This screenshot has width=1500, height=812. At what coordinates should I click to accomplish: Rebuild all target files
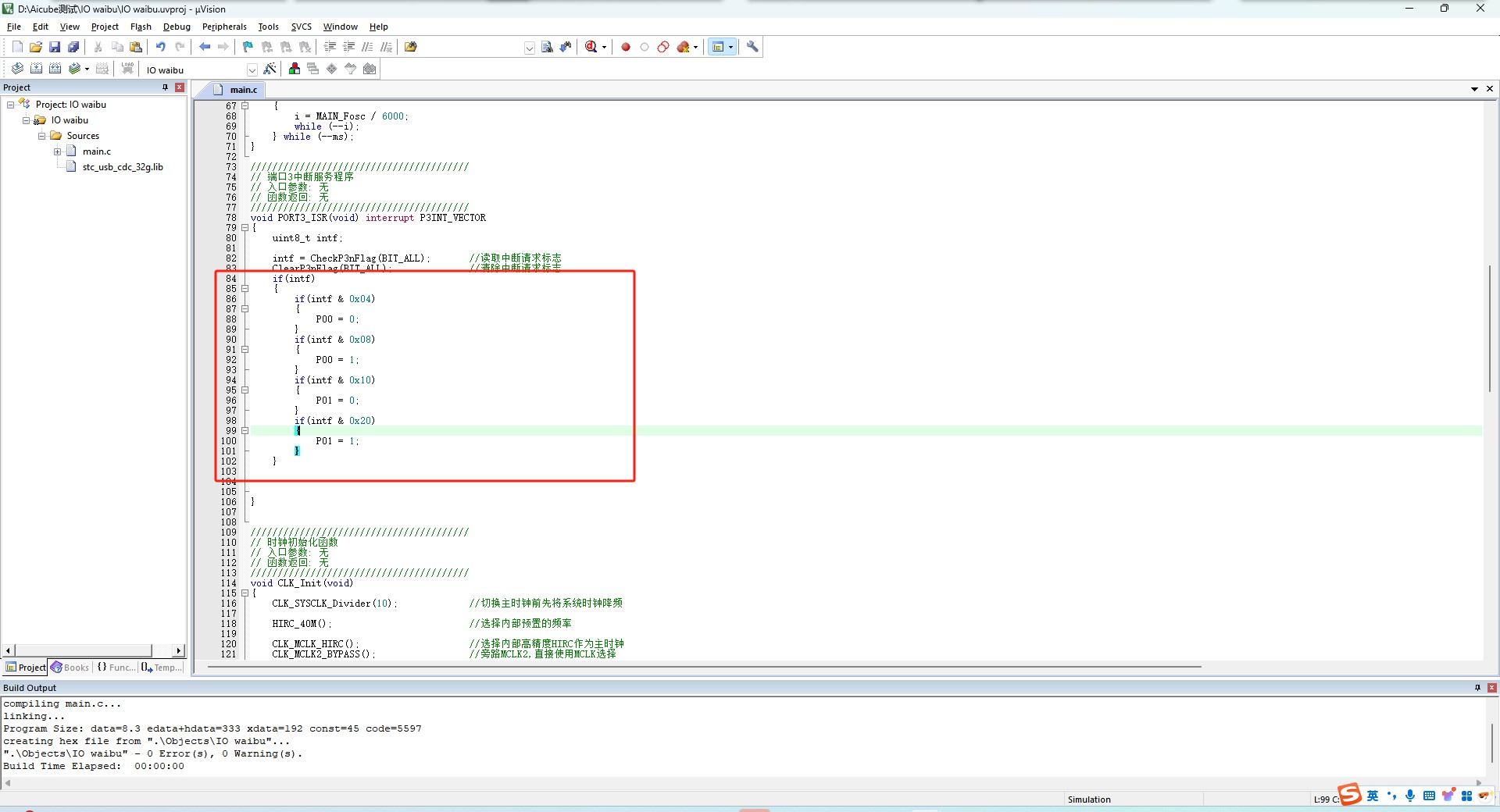[55, 69]
